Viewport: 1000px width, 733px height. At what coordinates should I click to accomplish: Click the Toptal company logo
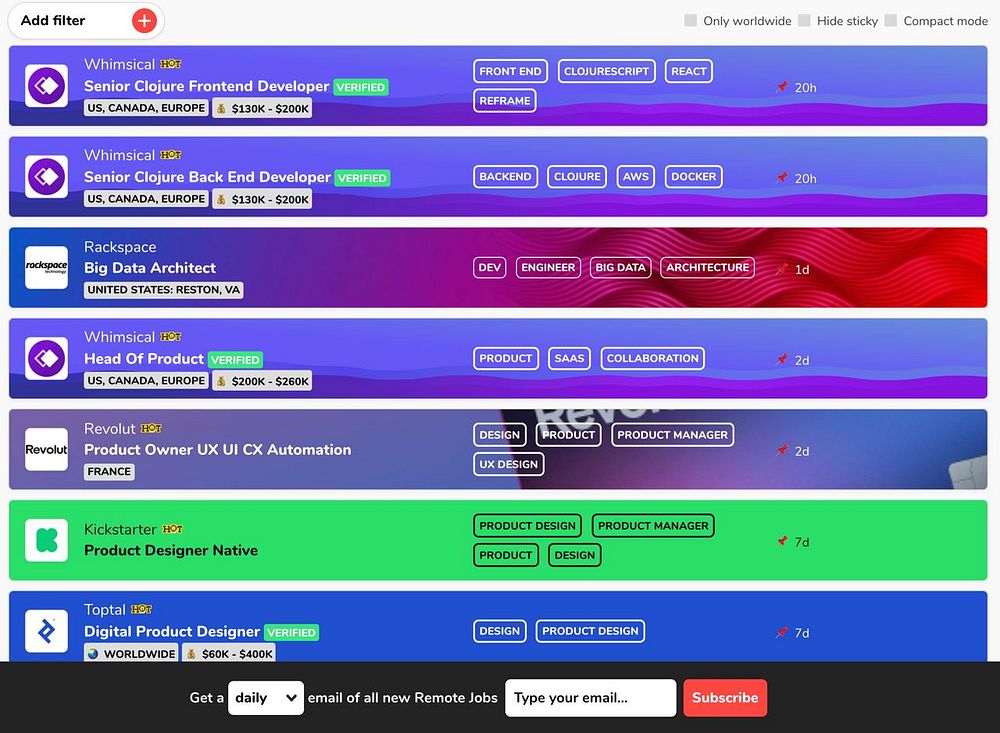point(47,631)
